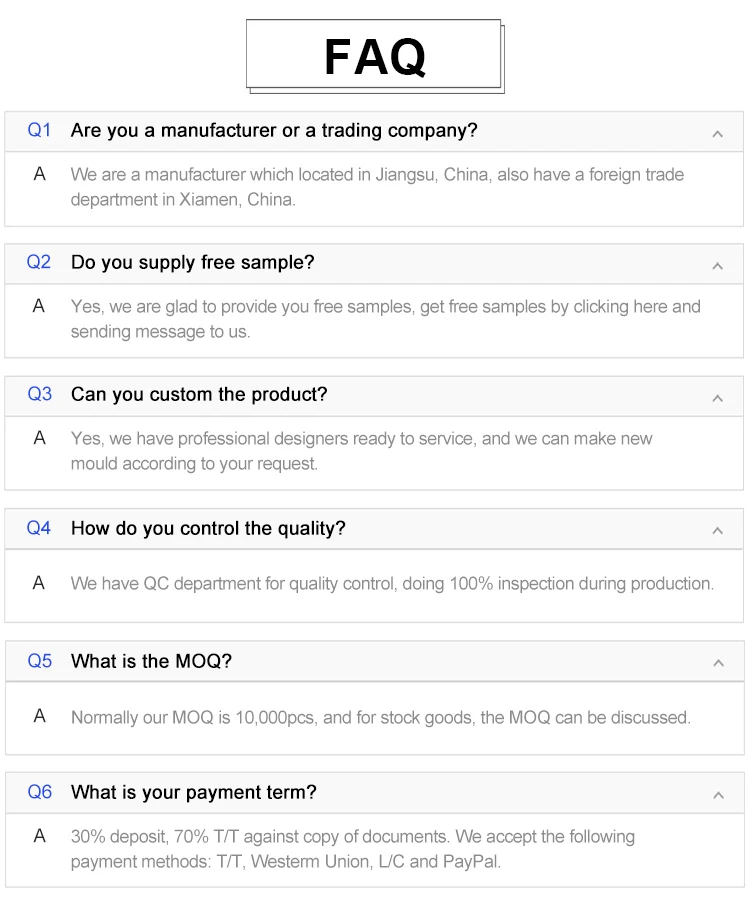Collapse the Q4 quality control chevron

717,530
